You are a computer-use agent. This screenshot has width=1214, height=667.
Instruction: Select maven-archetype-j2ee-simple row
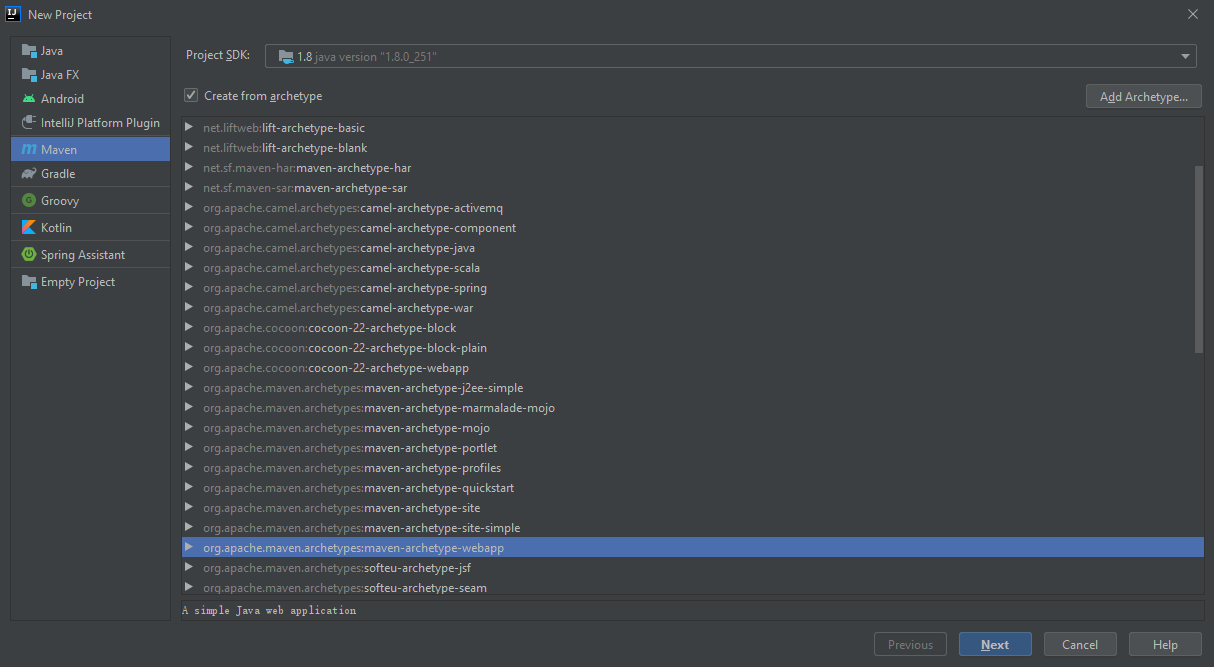coord(693,387)
